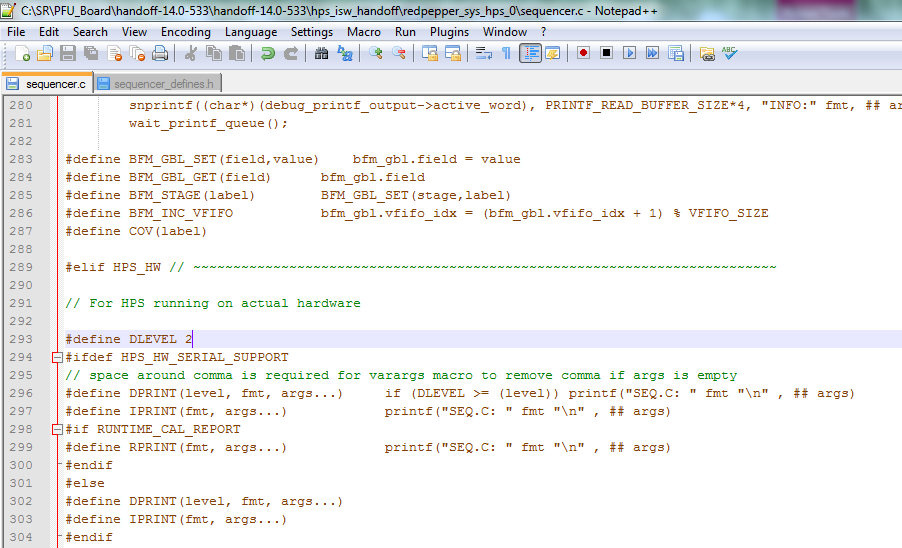Click line number 289 in margin
The width and height of the screenshot is (902, 548).
21,267
